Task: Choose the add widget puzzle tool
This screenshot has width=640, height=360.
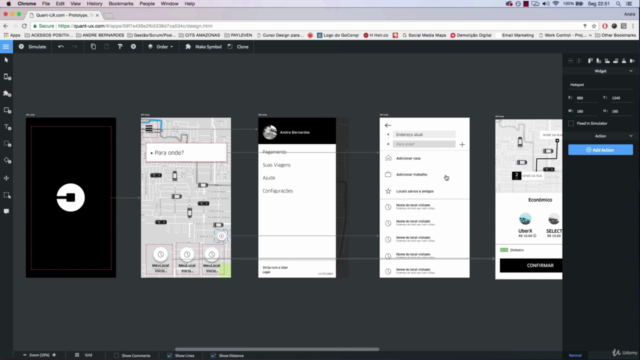Action: 7,93
